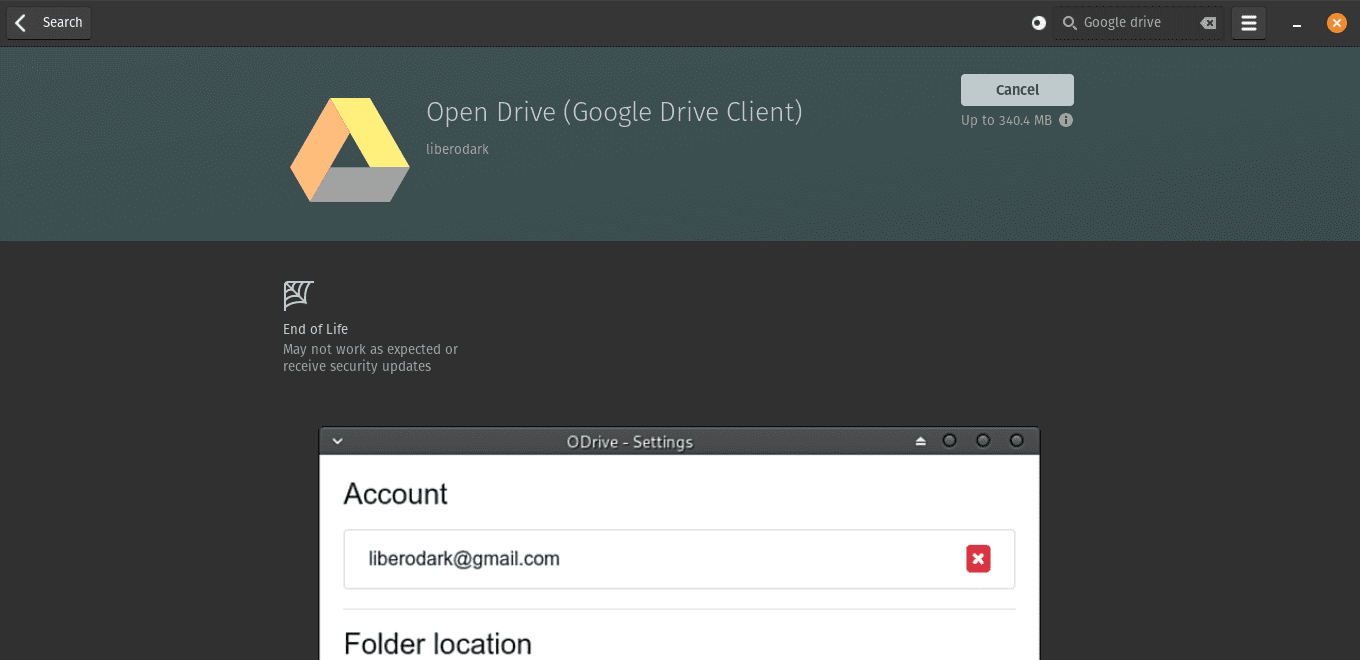Click the red remove account icon
Viewport: 1360px width, 660px height.
click(978, 559)
